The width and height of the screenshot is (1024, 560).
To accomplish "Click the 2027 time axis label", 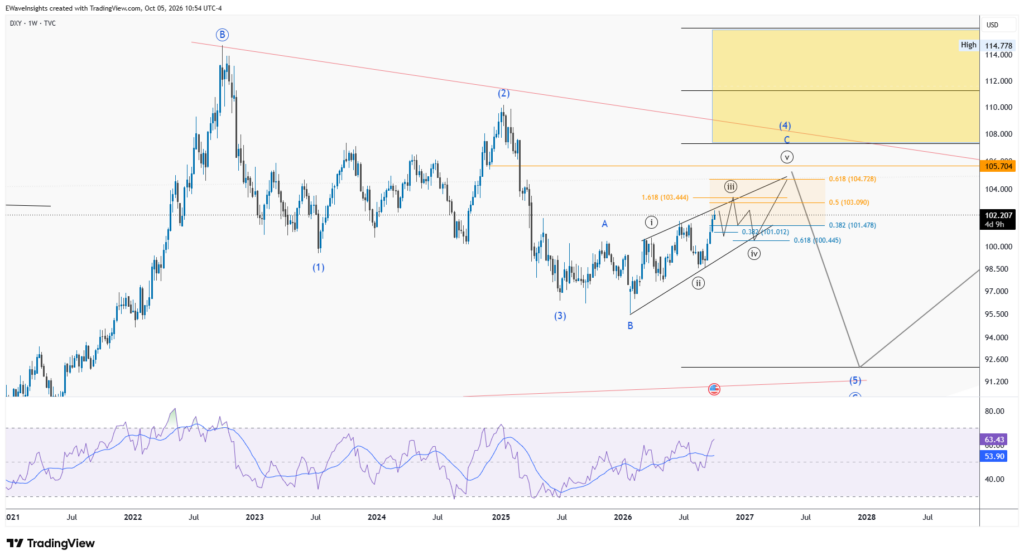I will pos(744,517).
